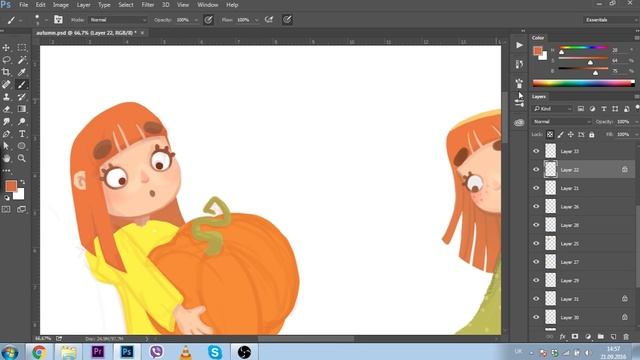This screenshot has width=640, height=360.
Task: Swap foreground and background colors
Action: tap(22, 182)
